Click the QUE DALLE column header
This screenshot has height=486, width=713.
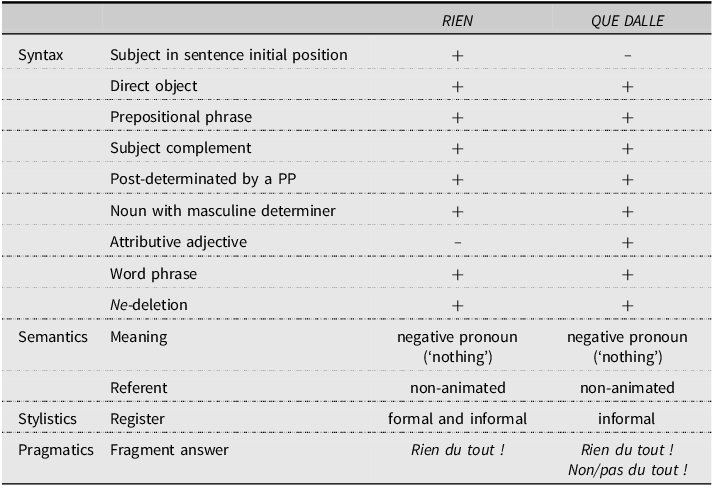pyautogui.click(x=628, y=20)
